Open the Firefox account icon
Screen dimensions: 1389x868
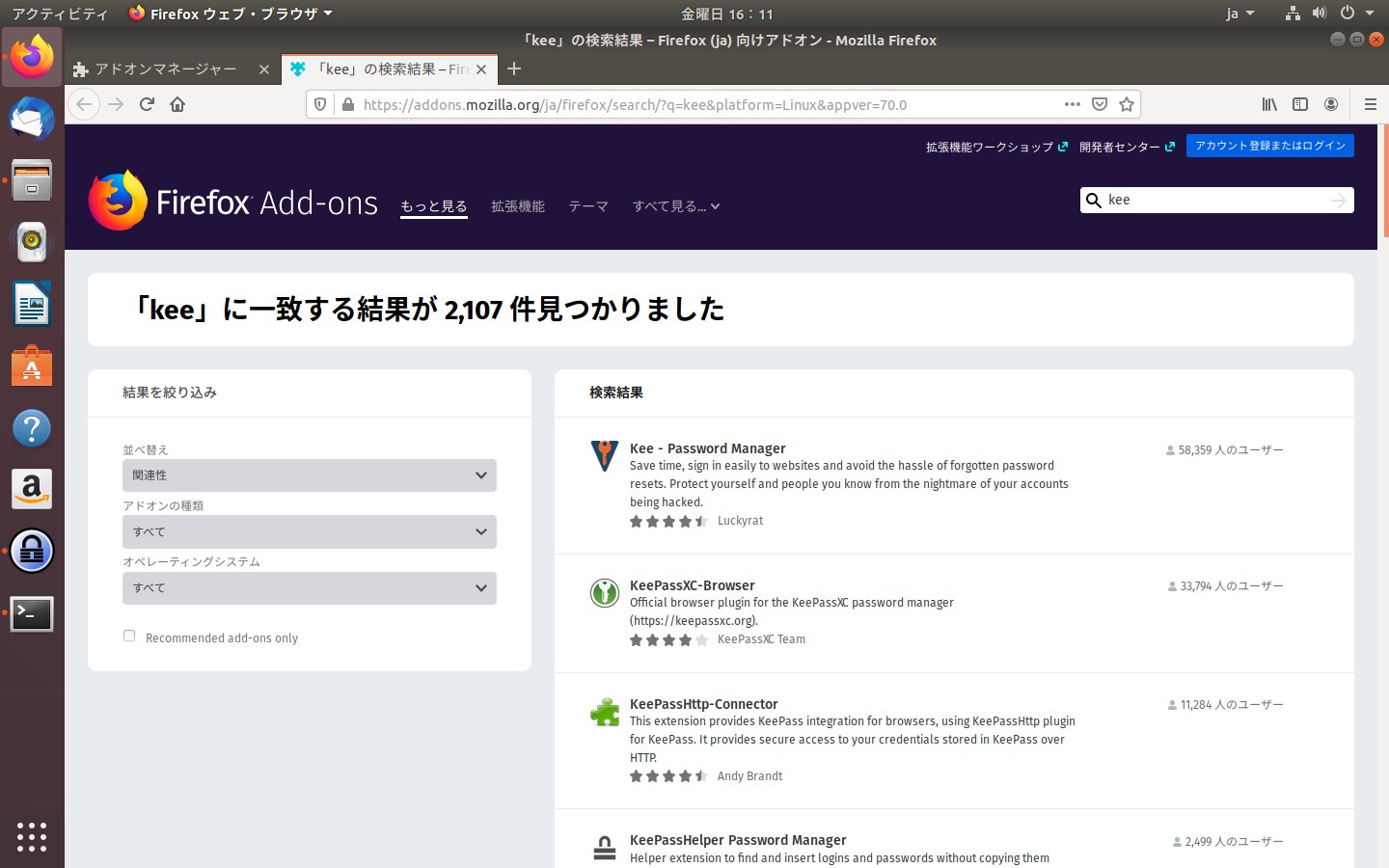(x=1331, y=104)
